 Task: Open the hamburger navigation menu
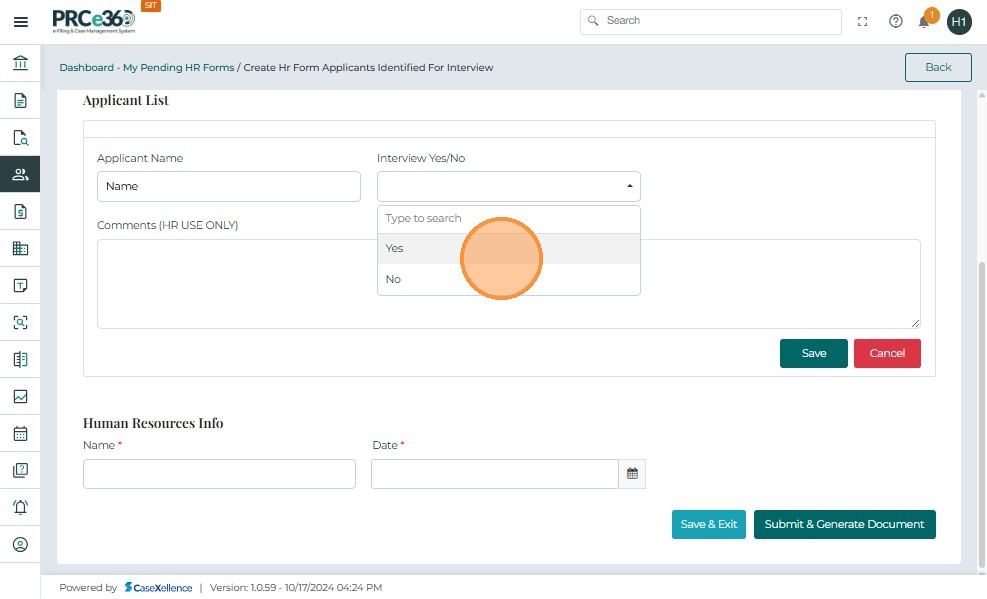21,22
